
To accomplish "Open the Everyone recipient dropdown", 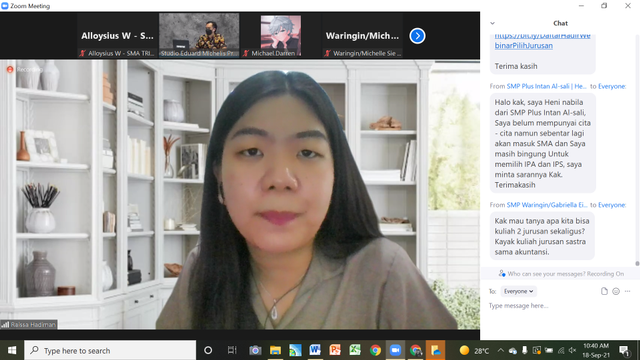I will point(518,291).
